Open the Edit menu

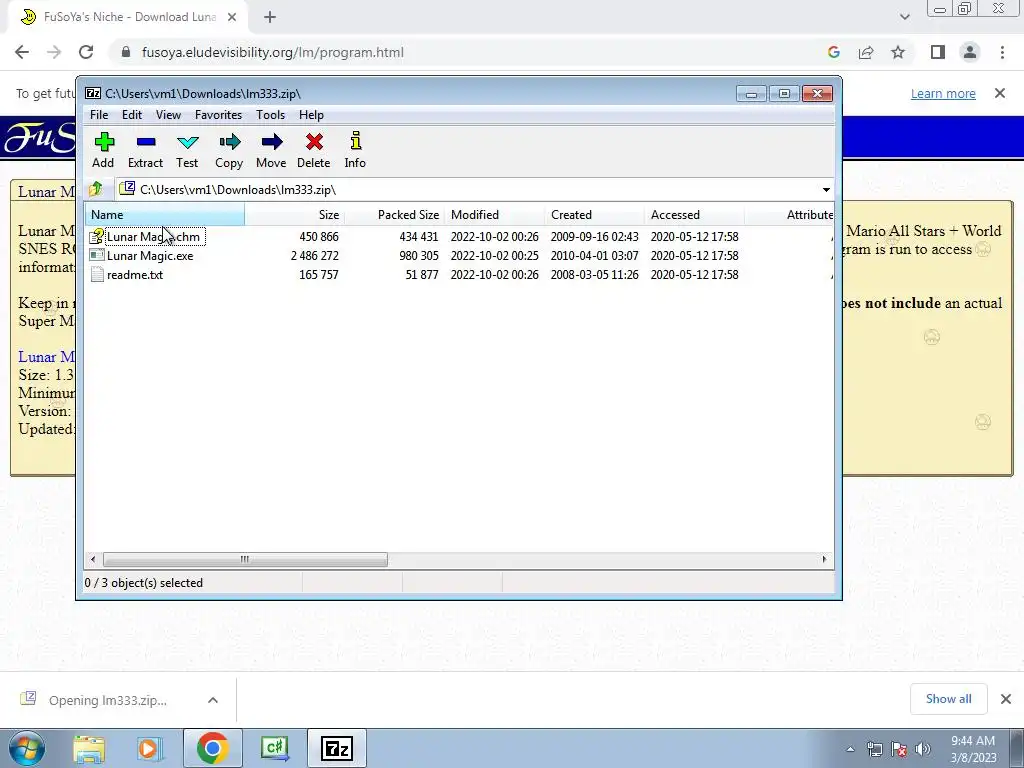coord(132,115)
